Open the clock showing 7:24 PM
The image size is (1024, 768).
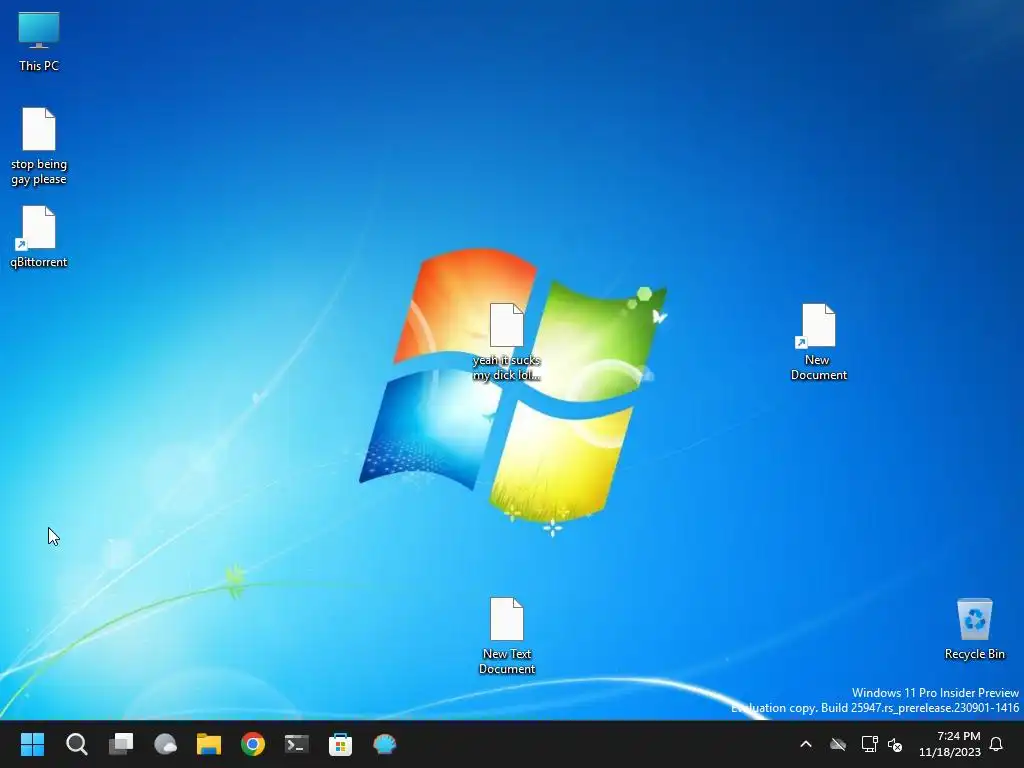tap(950, 744)
